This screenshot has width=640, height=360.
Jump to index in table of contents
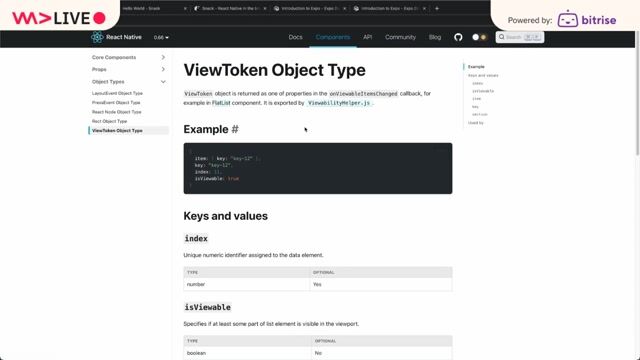tap(478, 83)
